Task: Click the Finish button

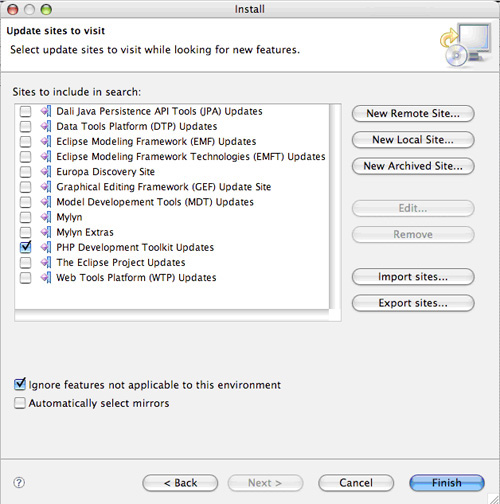Action: pos(447,483)
